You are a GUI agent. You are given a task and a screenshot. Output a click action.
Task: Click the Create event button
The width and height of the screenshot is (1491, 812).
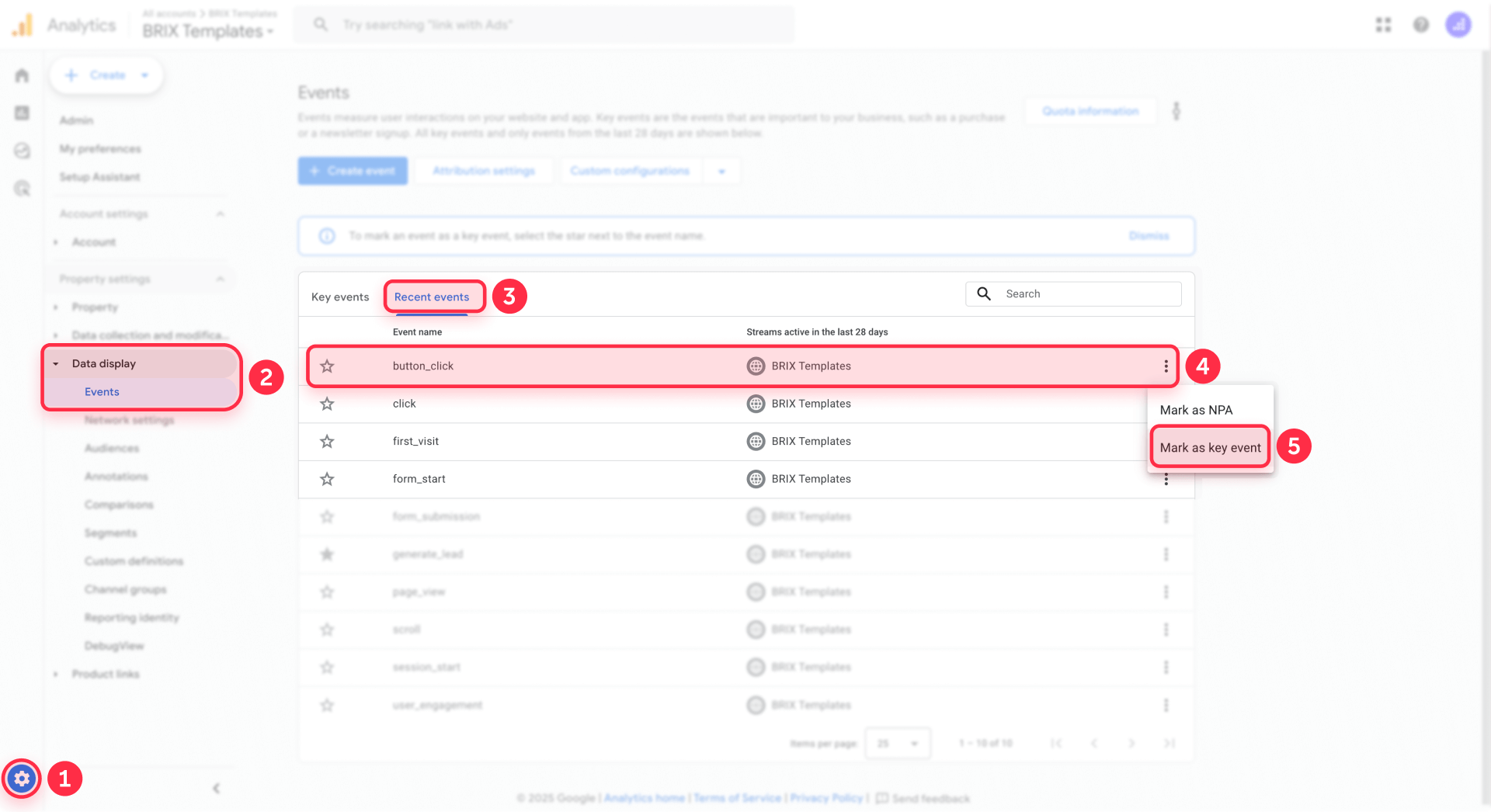(352, 171)
